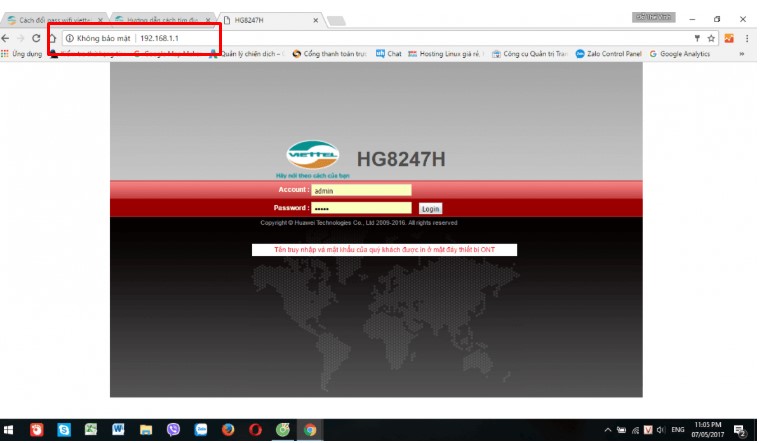Open Firefox from the taskbar
Screen dimensions: 761x443
(x=228, y=430)
